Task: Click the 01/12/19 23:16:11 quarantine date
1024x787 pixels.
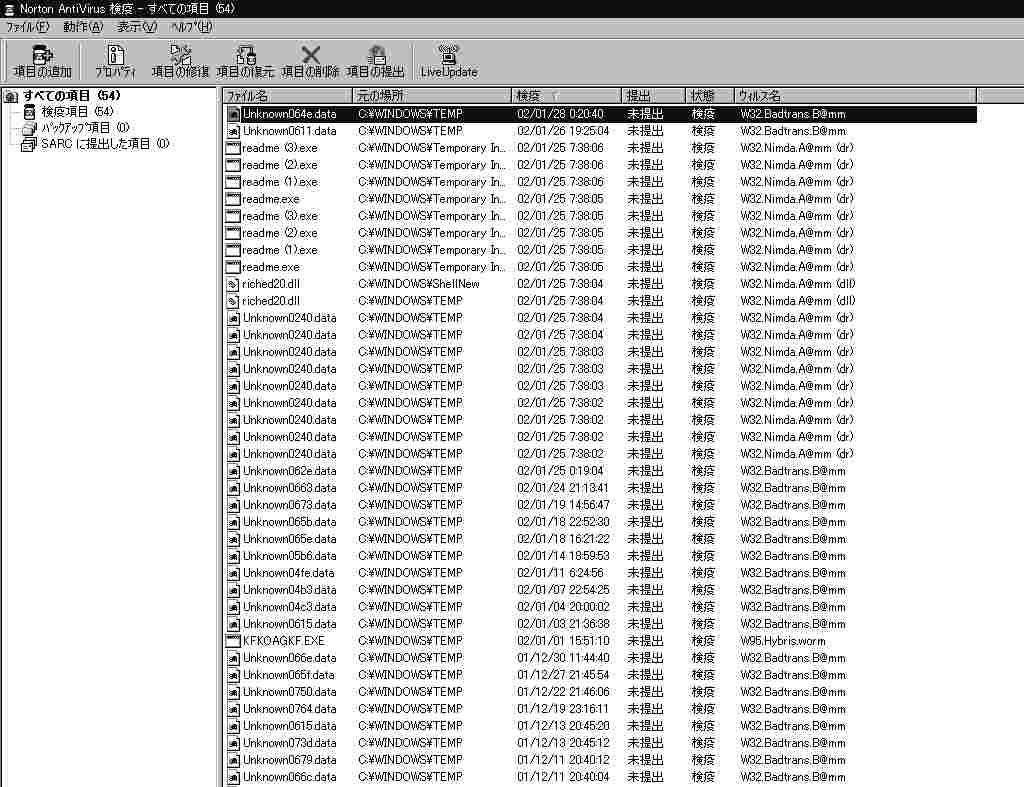Action: pyautogui.click(x=563, y=709)
